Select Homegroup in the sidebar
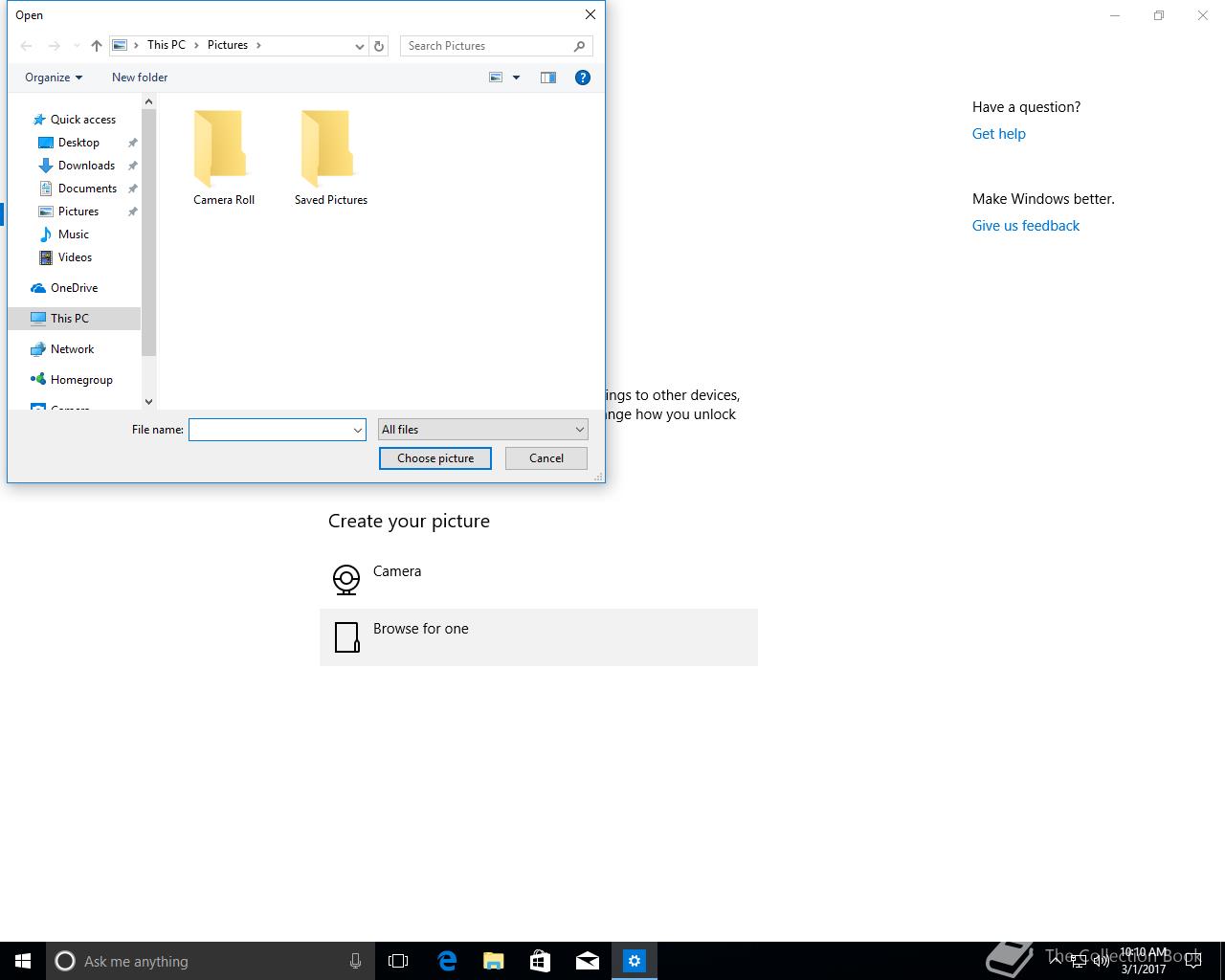Screen dimensions: 1225x980 coord(81,380)
